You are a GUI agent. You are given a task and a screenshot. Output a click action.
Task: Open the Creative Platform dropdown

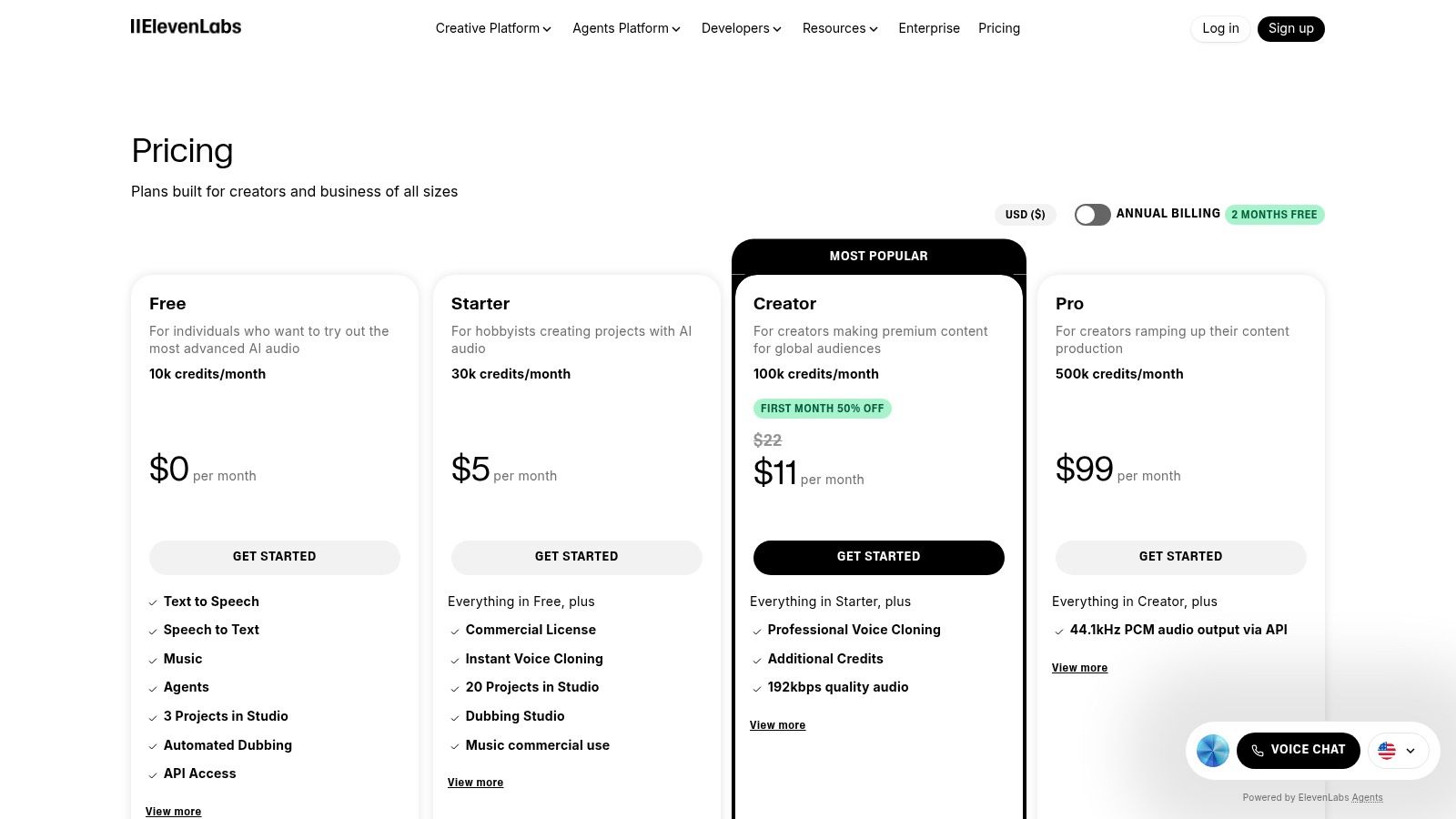492,28
